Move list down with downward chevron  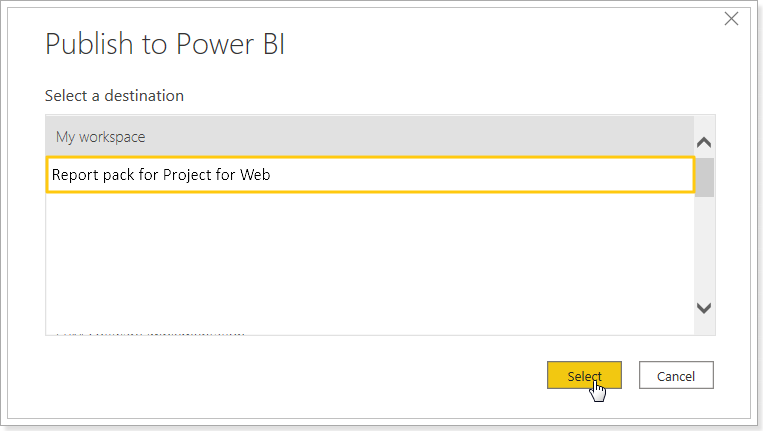click(x=704, y=307)
